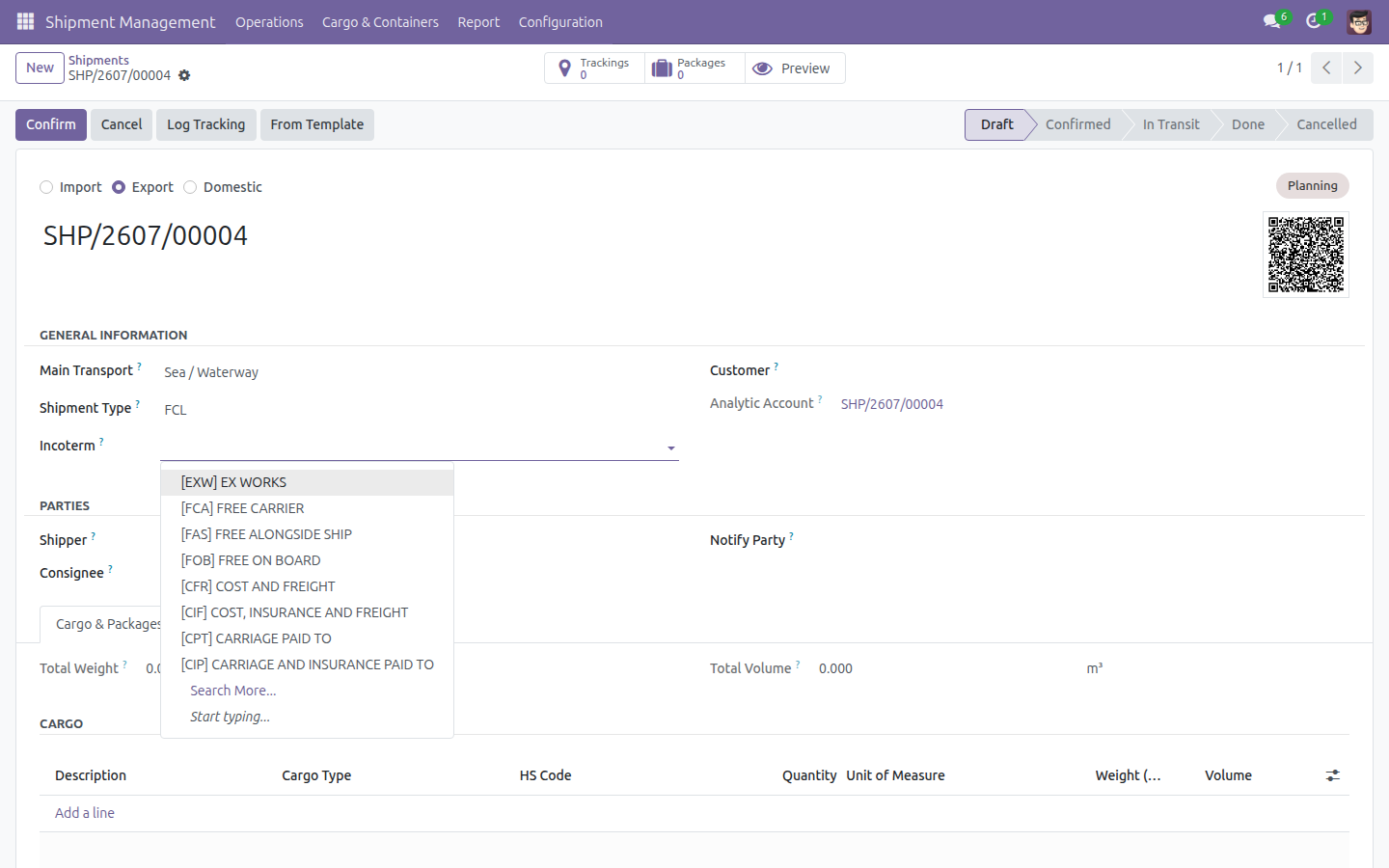Select the Export radio button

click(x=119, y=187)
